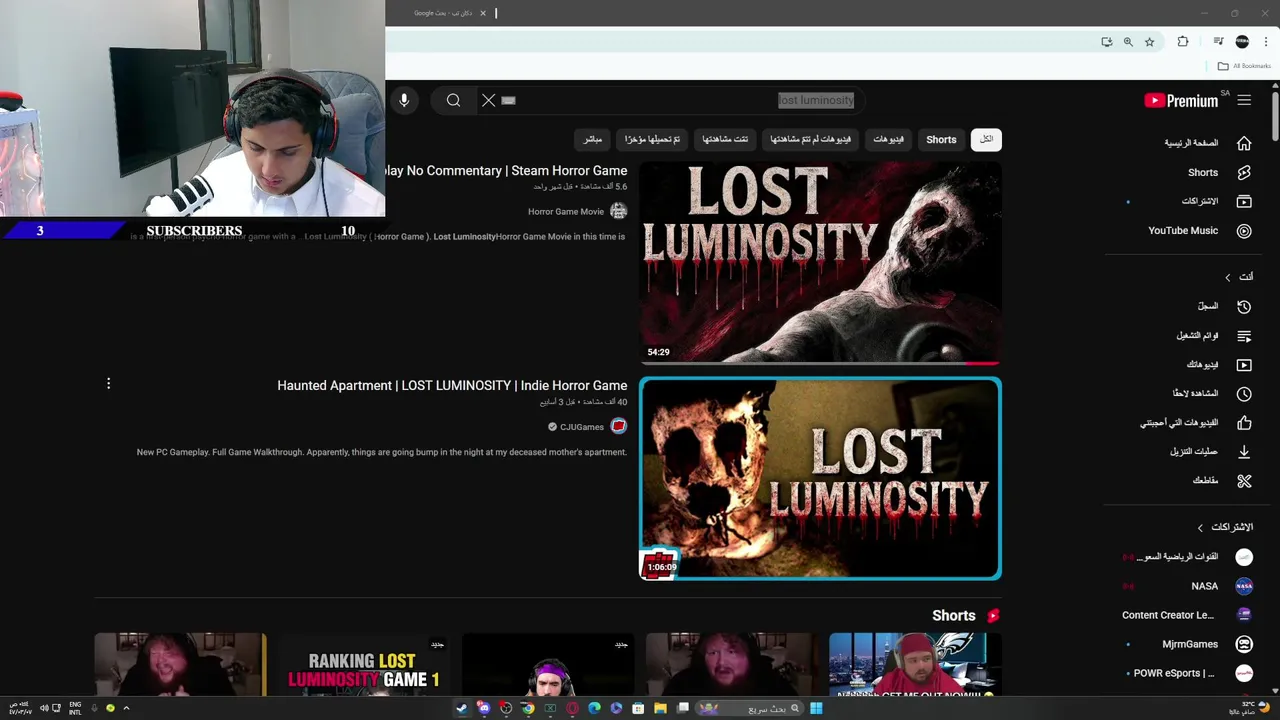Bookmark this page with star icon

tap(1149, 42)
